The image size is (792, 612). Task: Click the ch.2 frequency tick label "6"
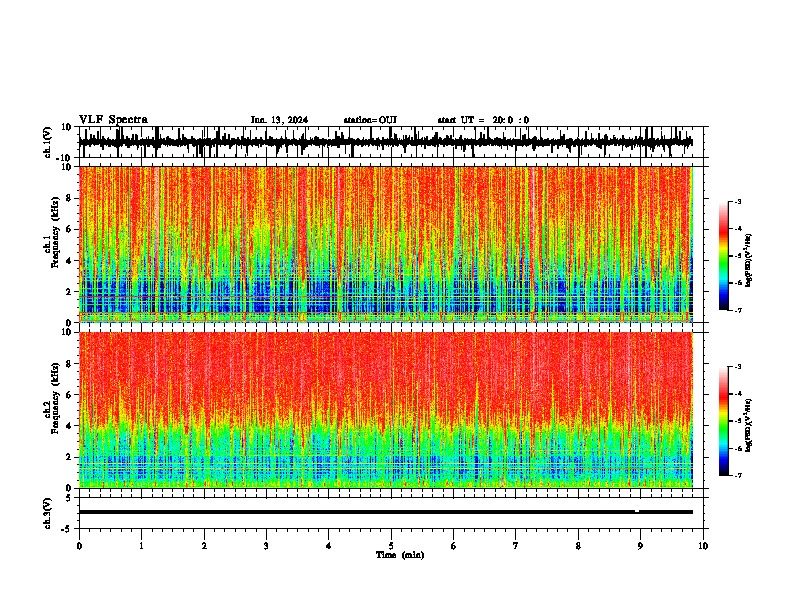(69, 394)
